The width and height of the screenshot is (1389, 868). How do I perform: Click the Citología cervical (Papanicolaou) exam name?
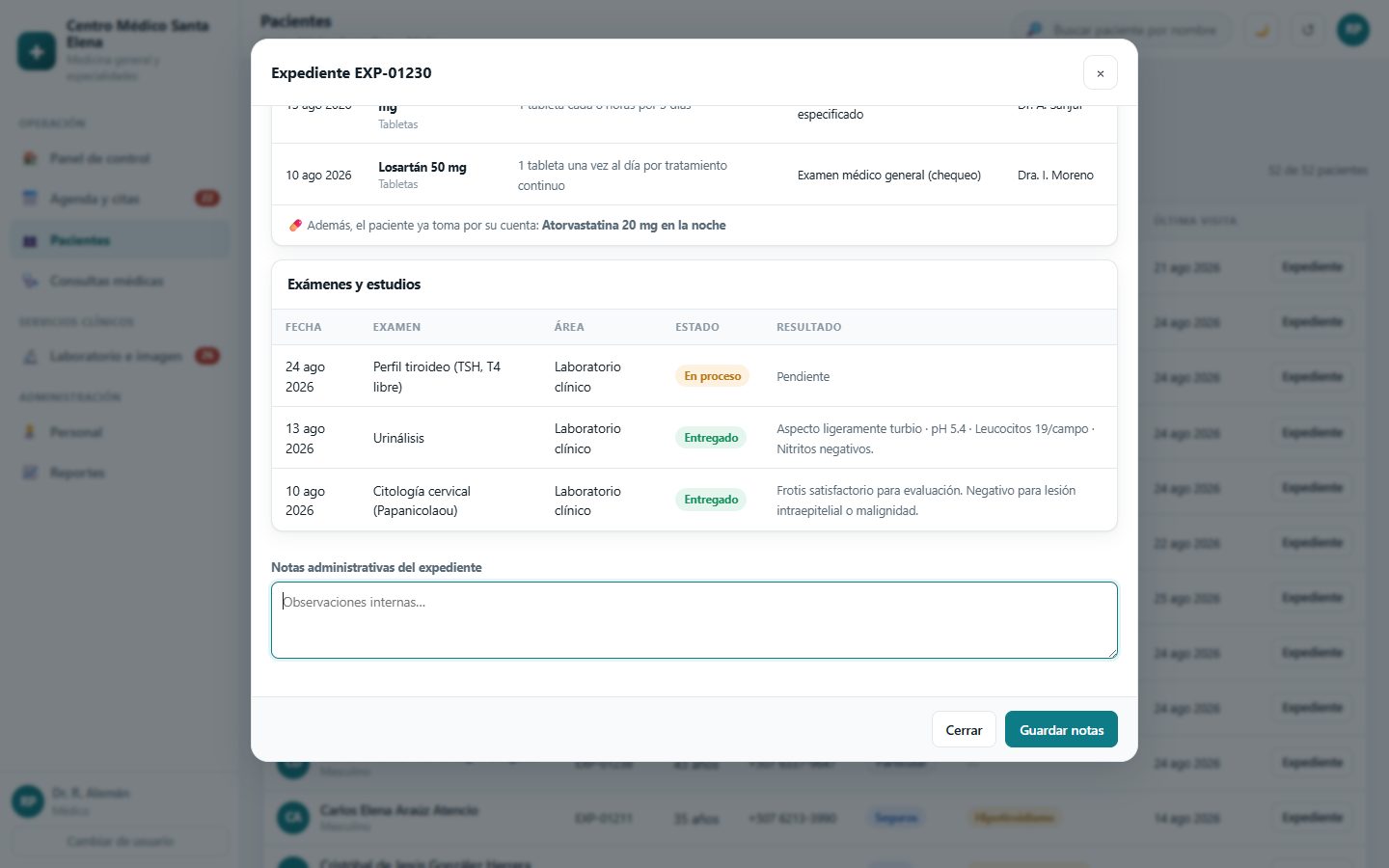pyautogui.click(x=422, y=501)
